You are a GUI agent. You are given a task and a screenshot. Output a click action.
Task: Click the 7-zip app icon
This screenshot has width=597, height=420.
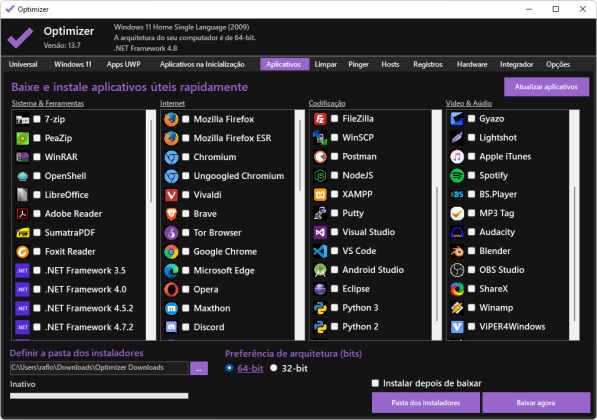coord(22,120)
